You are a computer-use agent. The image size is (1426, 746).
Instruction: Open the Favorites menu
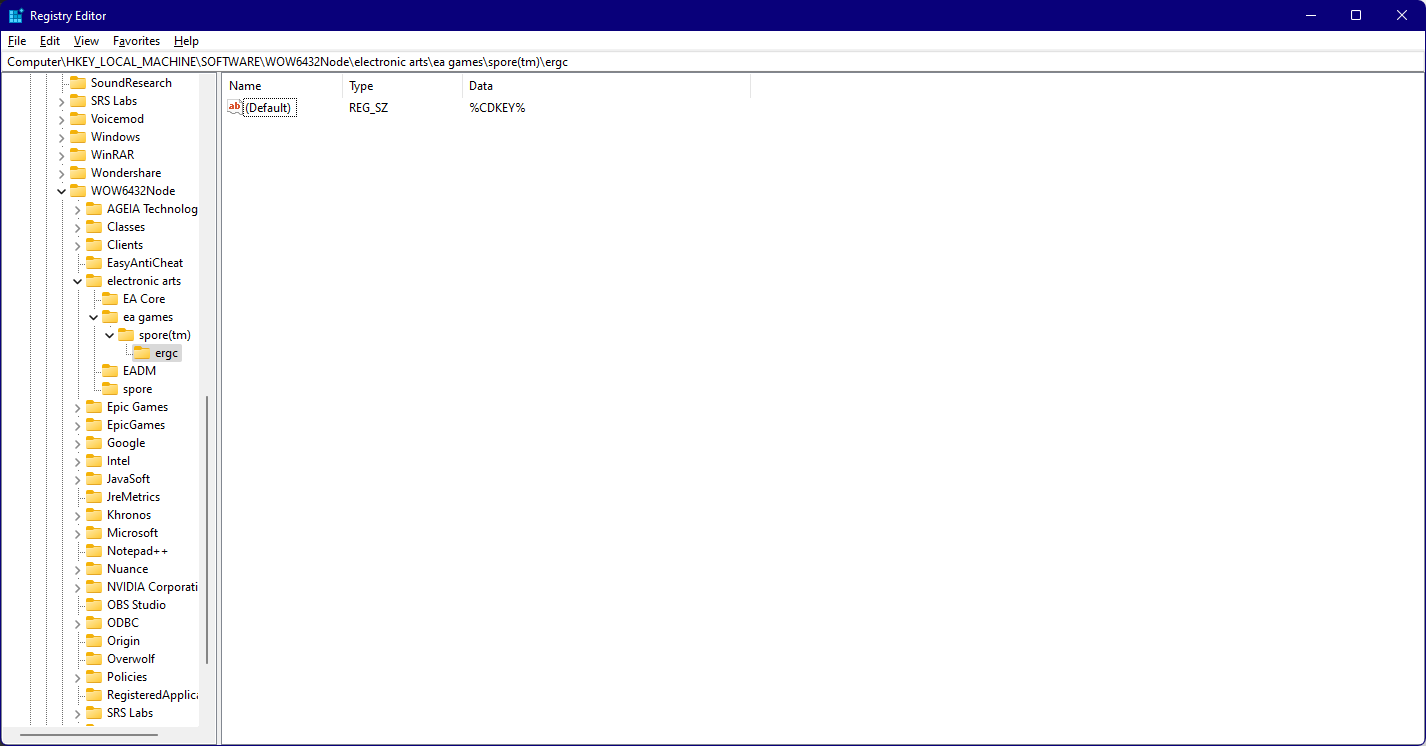(x=136, y=41)
